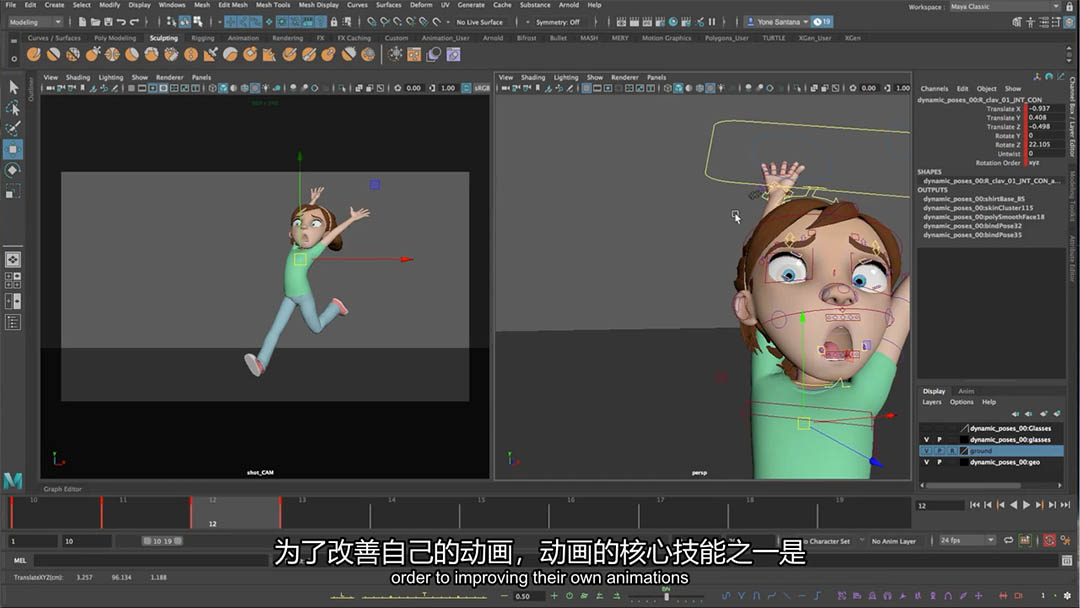Open the render view clapperboard icon
This screenshot has height=608, width=1080.
(622, 22)
